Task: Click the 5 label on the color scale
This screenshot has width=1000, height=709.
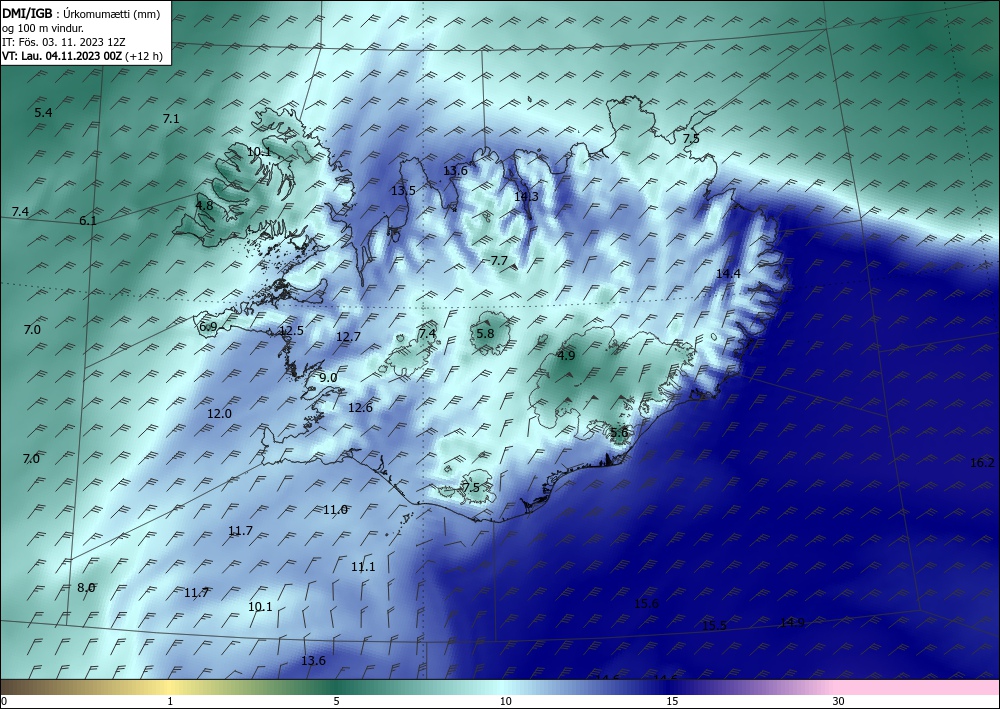Action: [x=336, y=702]
